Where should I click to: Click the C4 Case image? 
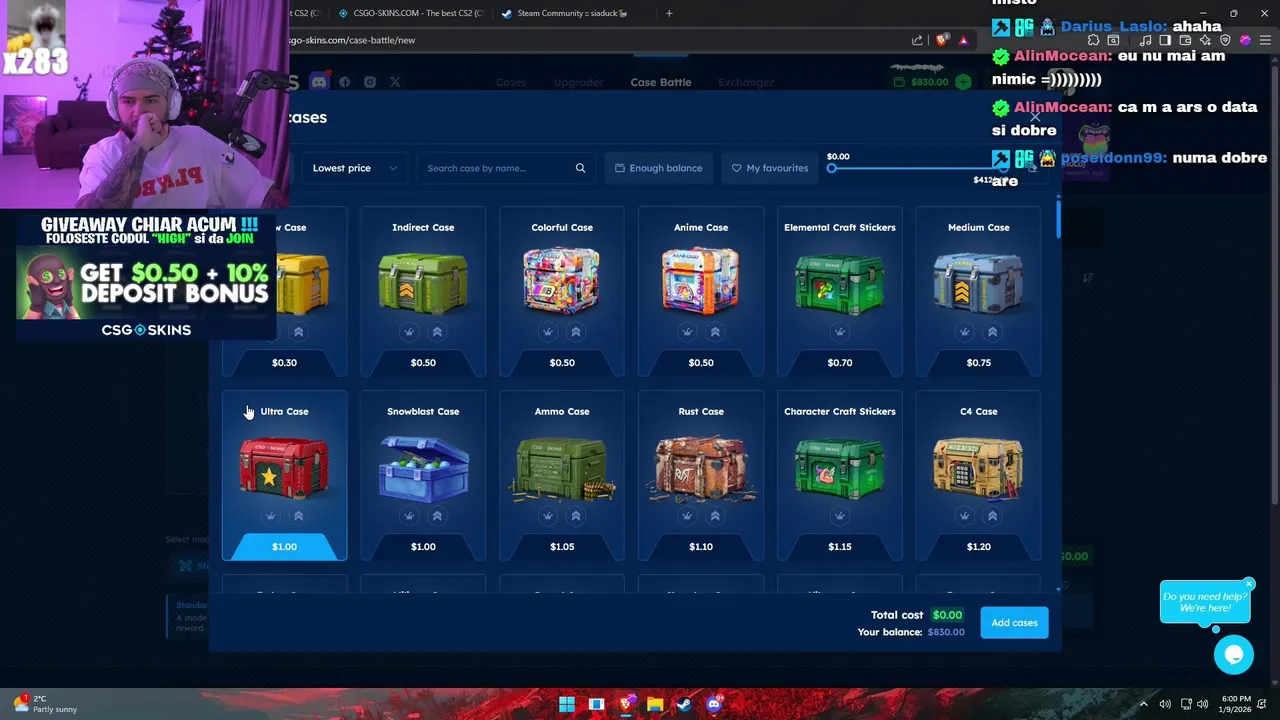pyautogui.click(x=979, y=467)
